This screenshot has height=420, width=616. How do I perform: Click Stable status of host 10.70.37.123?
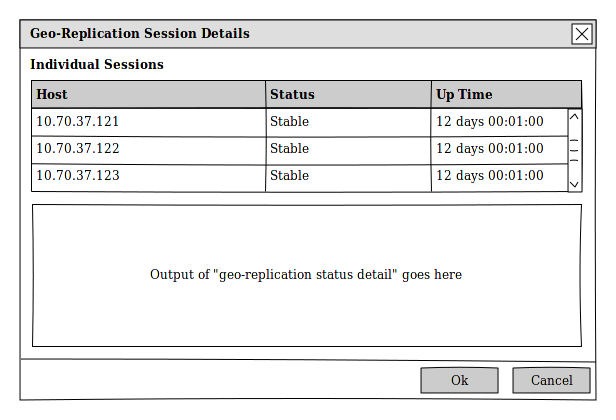(x=290, y=176)
